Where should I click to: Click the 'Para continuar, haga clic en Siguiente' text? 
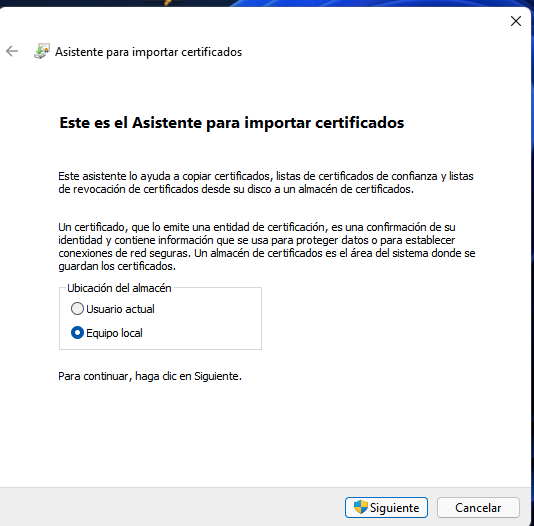coord(150,376)
